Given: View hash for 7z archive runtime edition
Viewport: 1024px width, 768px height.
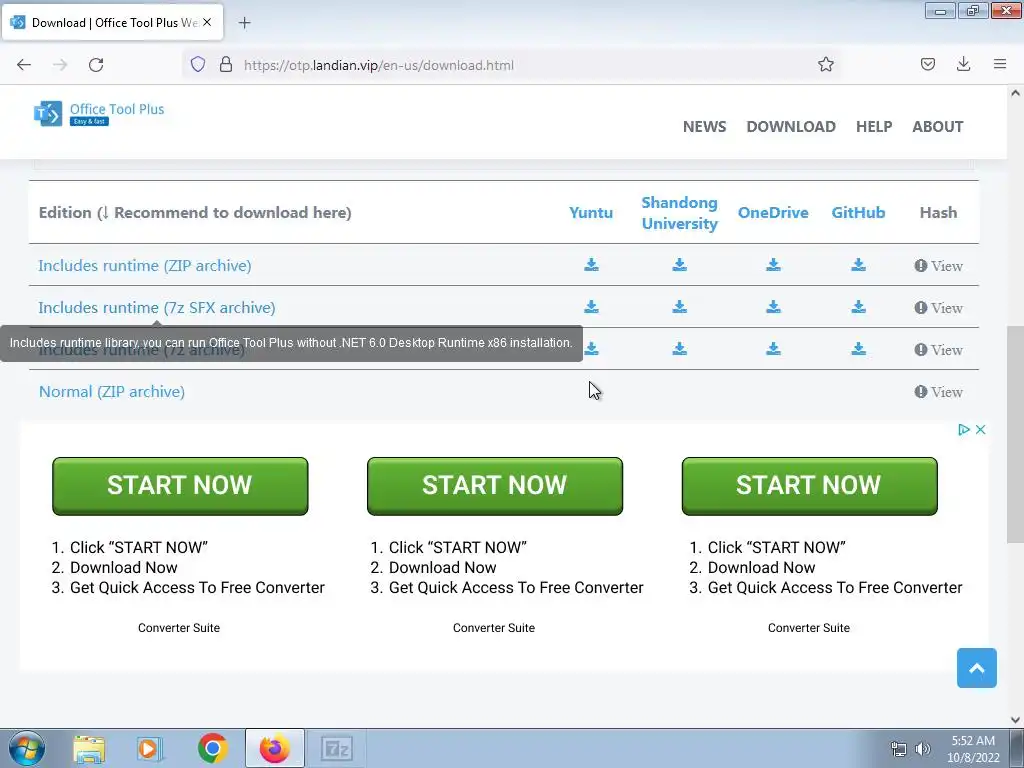Looking at the screenshot, I should (938, 350).
